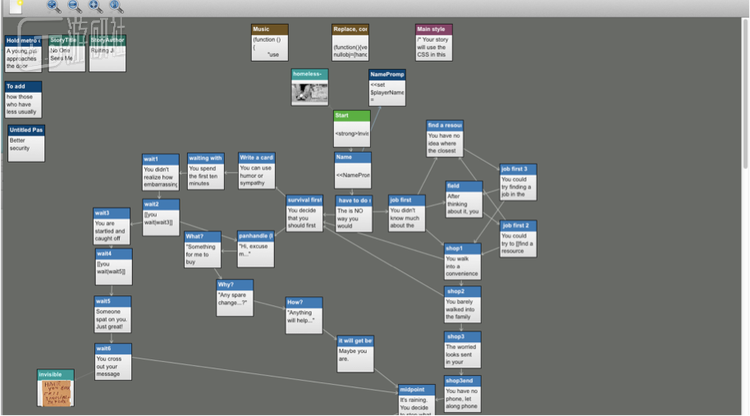Select the homeless image passage thumbnail
Screen dimensions: 750x416
(x=310, y=88)
